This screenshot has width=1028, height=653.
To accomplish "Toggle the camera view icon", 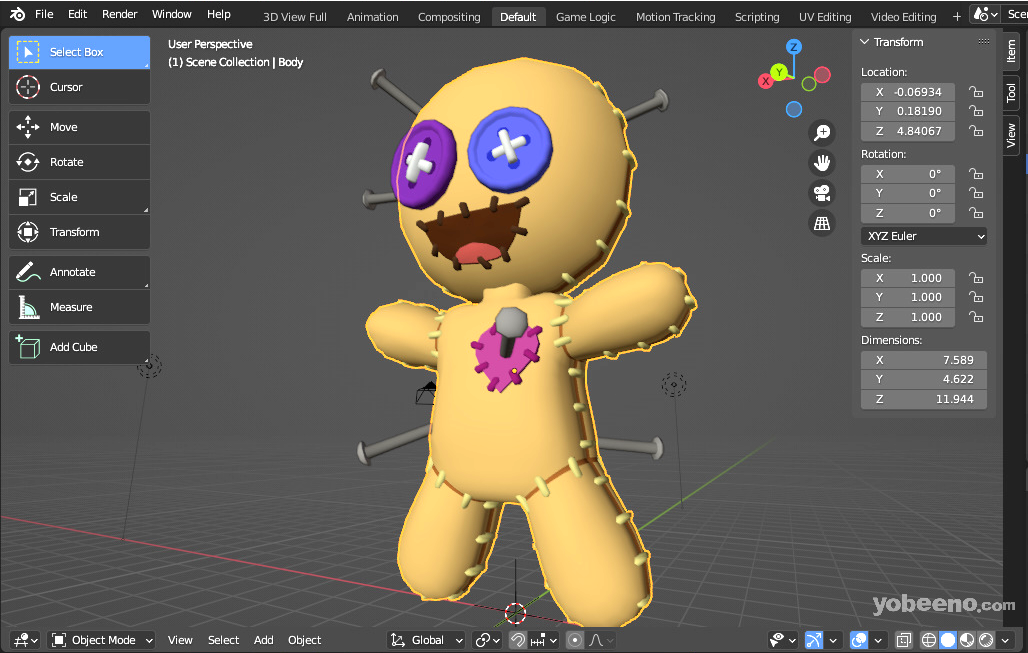I will (x=821, y=193).
